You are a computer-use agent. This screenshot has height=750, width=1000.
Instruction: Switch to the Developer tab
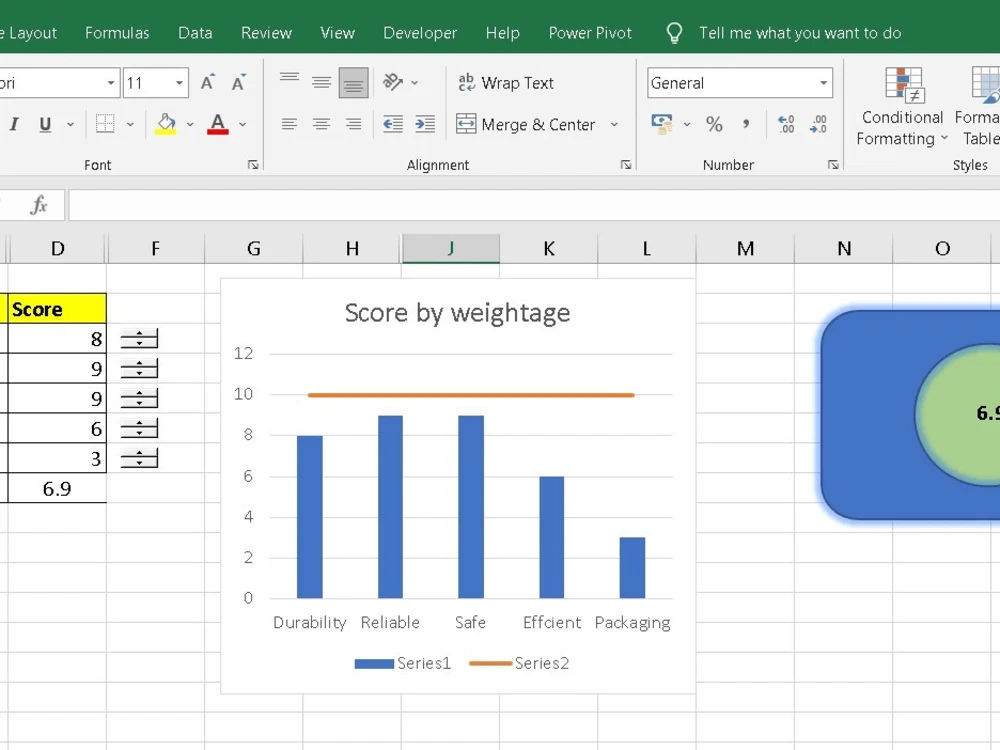pos(419,32)
